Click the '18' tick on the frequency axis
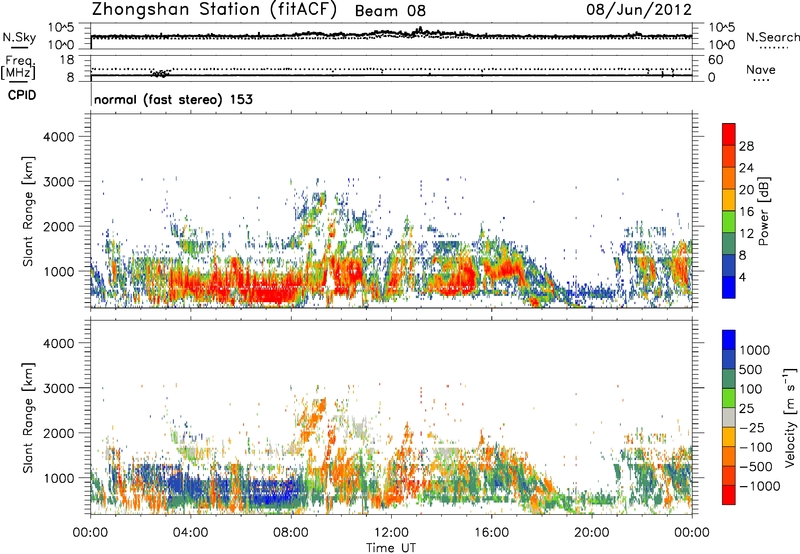Image resolution: width=800 pixels, height=554 pixels. [67, 60]
